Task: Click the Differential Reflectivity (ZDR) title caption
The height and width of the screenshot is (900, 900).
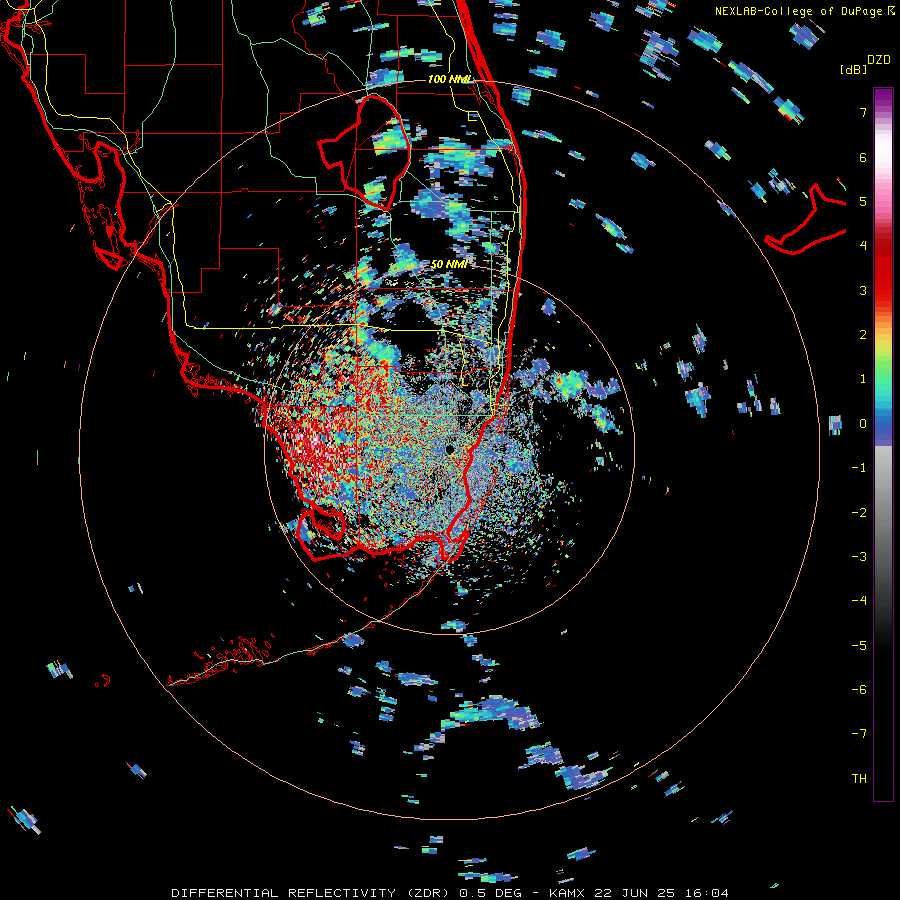Action: [x=450, y=893]
